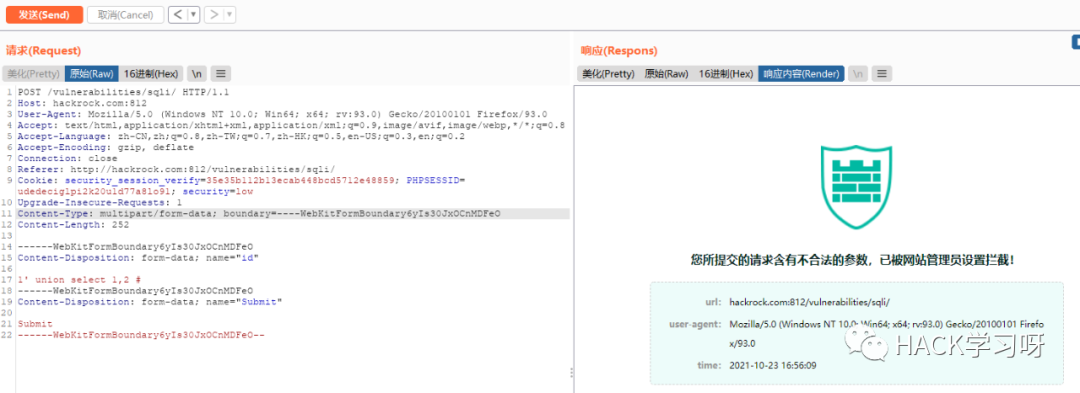This screenshot has height=393, width=1080.
Task: Go forward with the right arrow
Action: click(214, 14)
